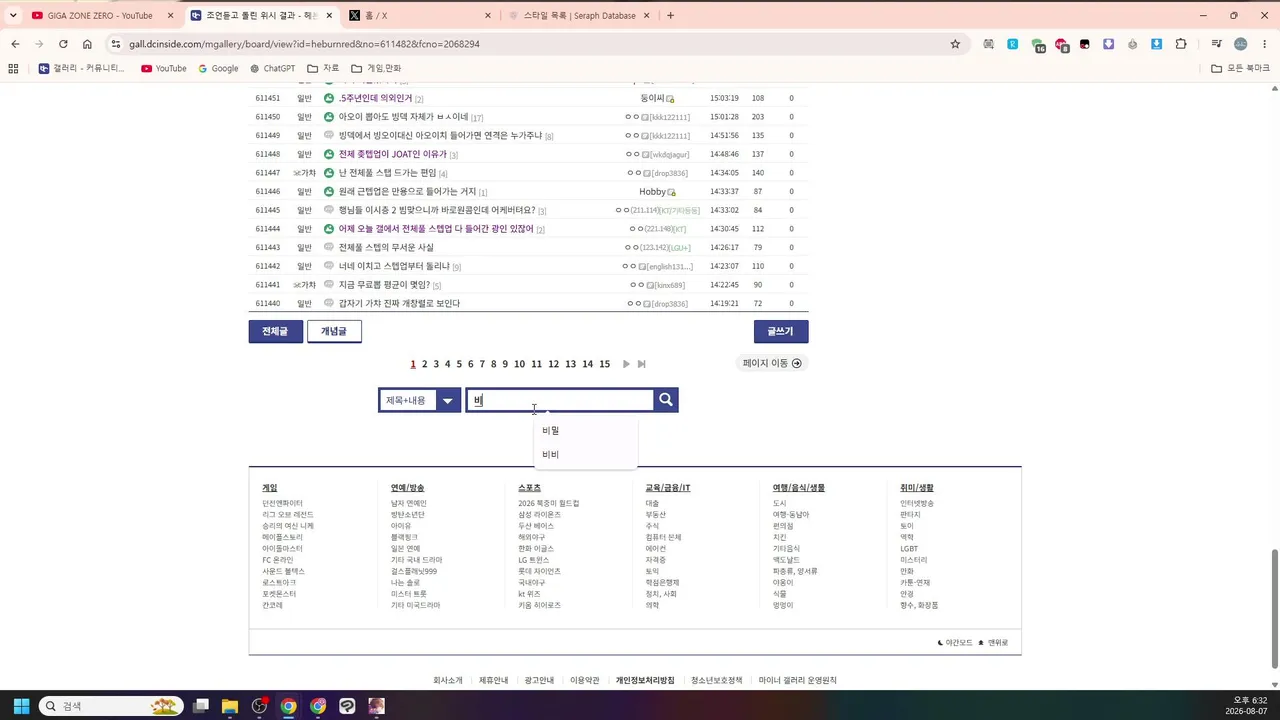Open the 자료 bookmark folder
Image resolution: width=1280 pixels, height=720 pixels.
pos(323,68)
